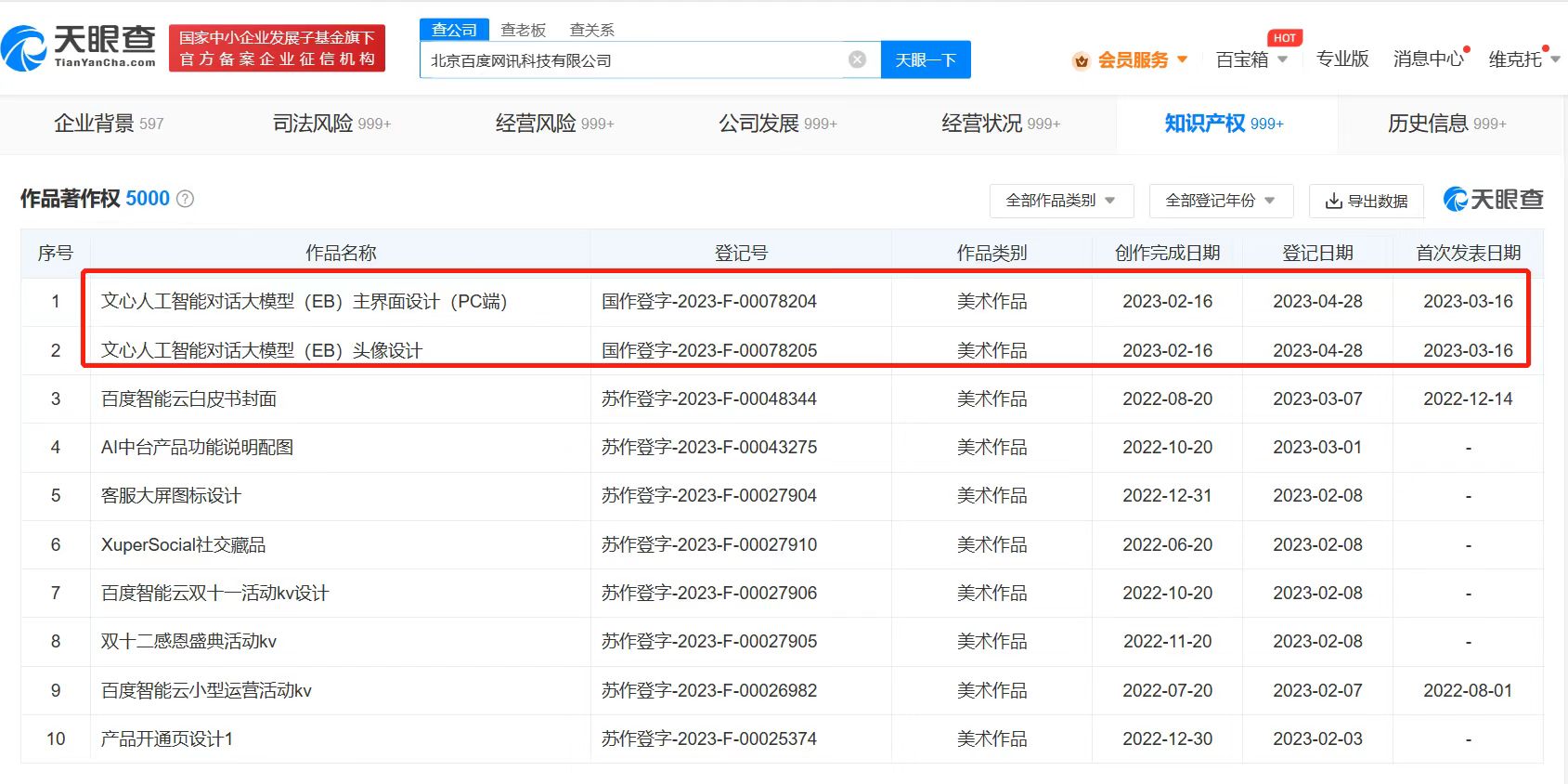Expand the 会员服务 dropdown arrow
Viewport: 1568px width, 784px height.
point(1183,59)
